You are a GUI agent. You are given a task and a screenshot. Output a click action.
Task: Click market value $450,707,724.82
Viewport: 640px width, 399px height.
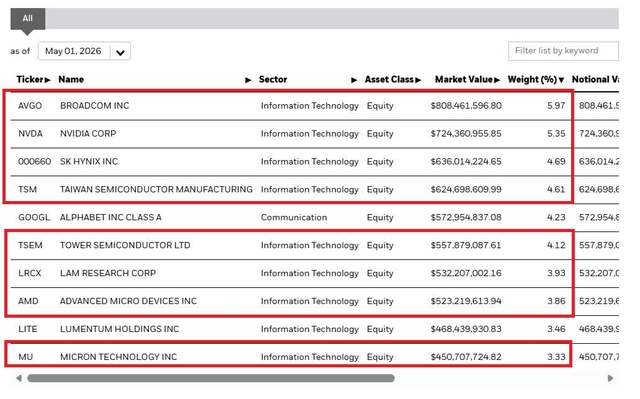(x=466, y=357)
